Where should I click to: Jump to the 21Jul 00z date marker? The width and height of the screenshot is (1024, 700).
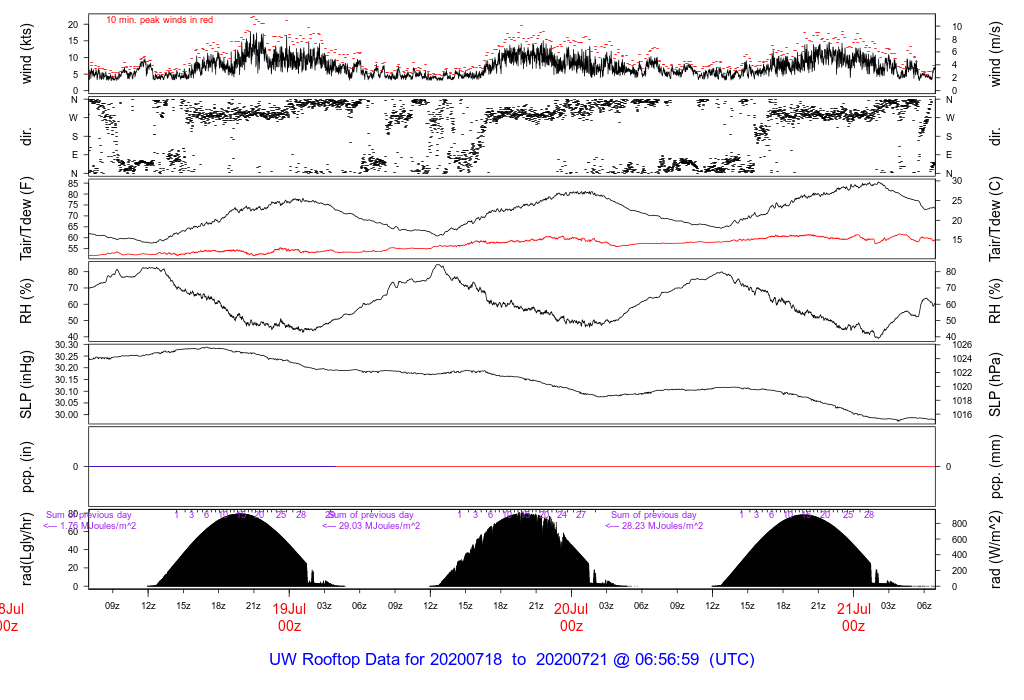click(x=853, y=617)
